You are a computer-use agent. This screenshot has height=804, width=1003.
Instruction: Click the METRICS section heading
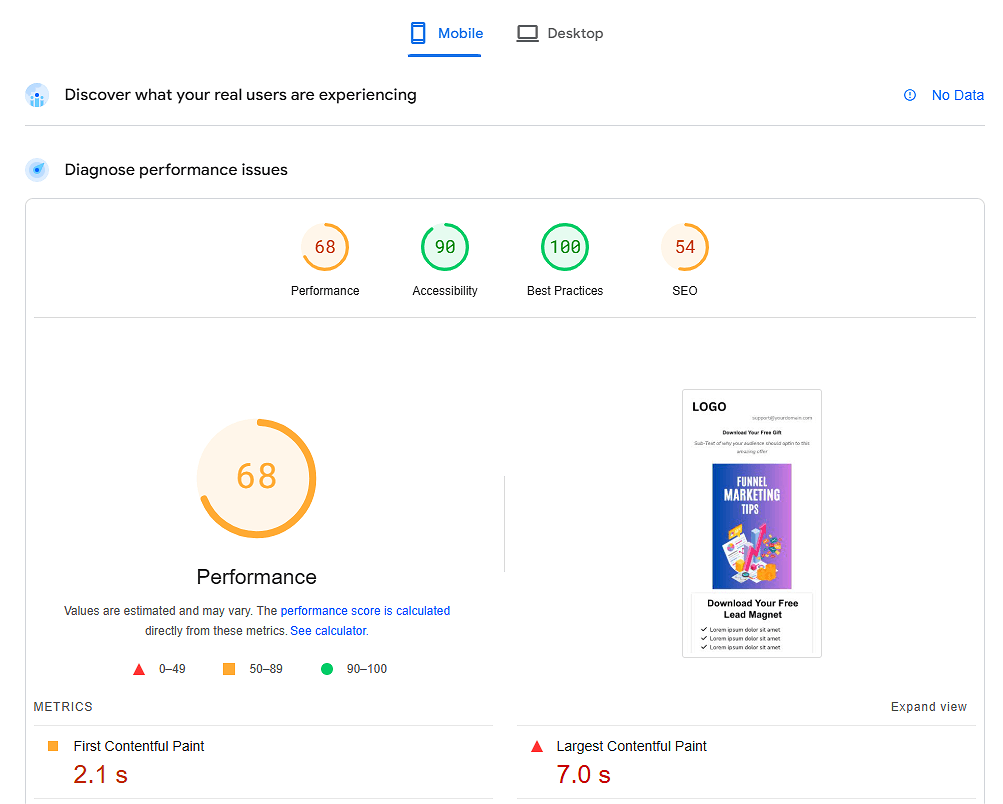(x=63, y=707)
